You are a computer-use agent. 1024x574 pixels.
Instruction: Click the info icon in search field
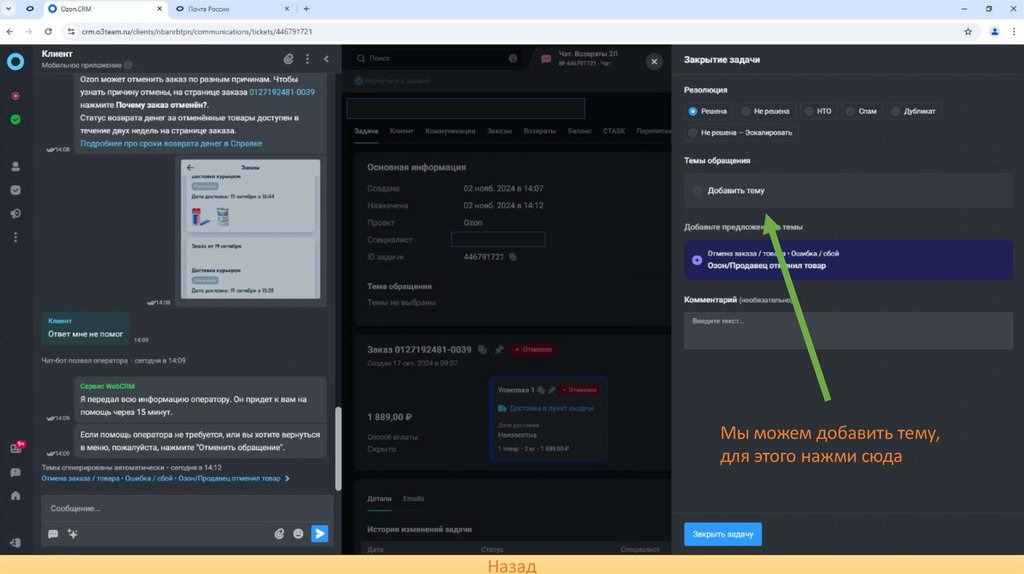pos(513,58)
